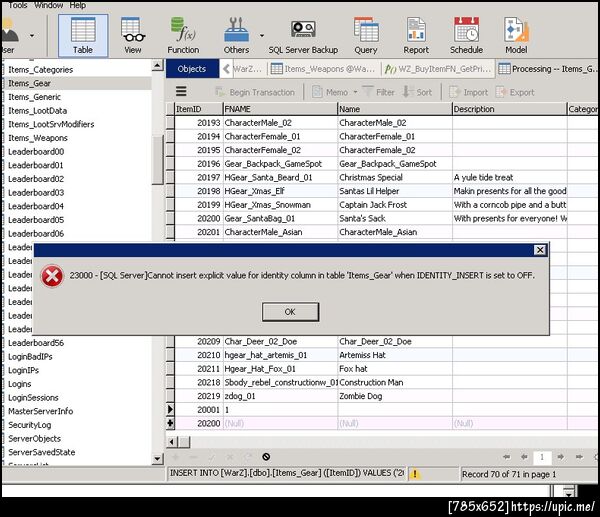The image size is (600, 517).
Task: Expand the User dropdown arrow
Action: [x=32, y=36]
